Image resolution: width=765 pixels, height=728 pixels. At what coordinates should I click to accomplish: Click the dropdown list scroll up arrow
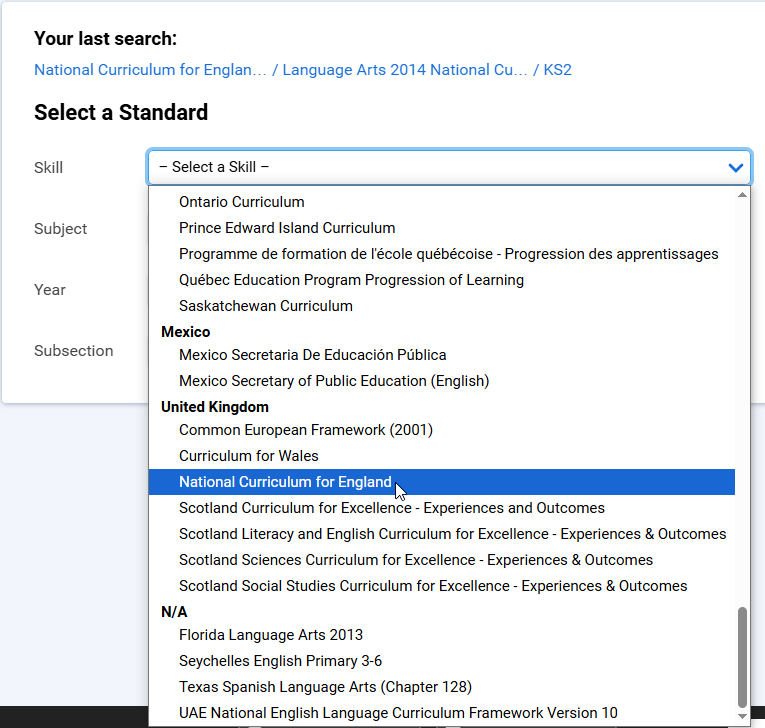[742, 195]
